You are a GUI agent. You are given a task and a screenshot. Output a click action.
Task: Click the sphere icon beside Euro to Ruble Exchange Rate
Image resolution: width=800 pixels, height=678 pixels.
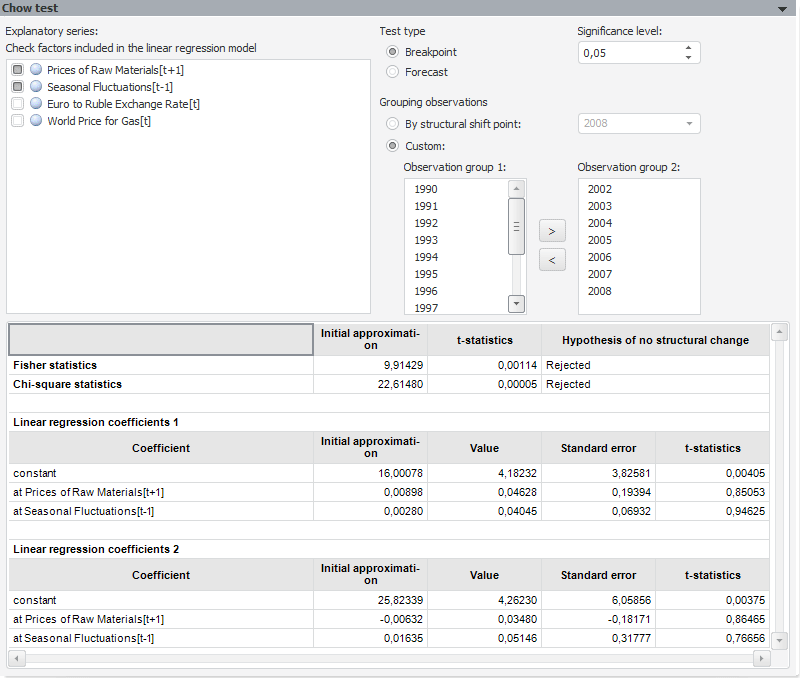(x=36, y=104)
